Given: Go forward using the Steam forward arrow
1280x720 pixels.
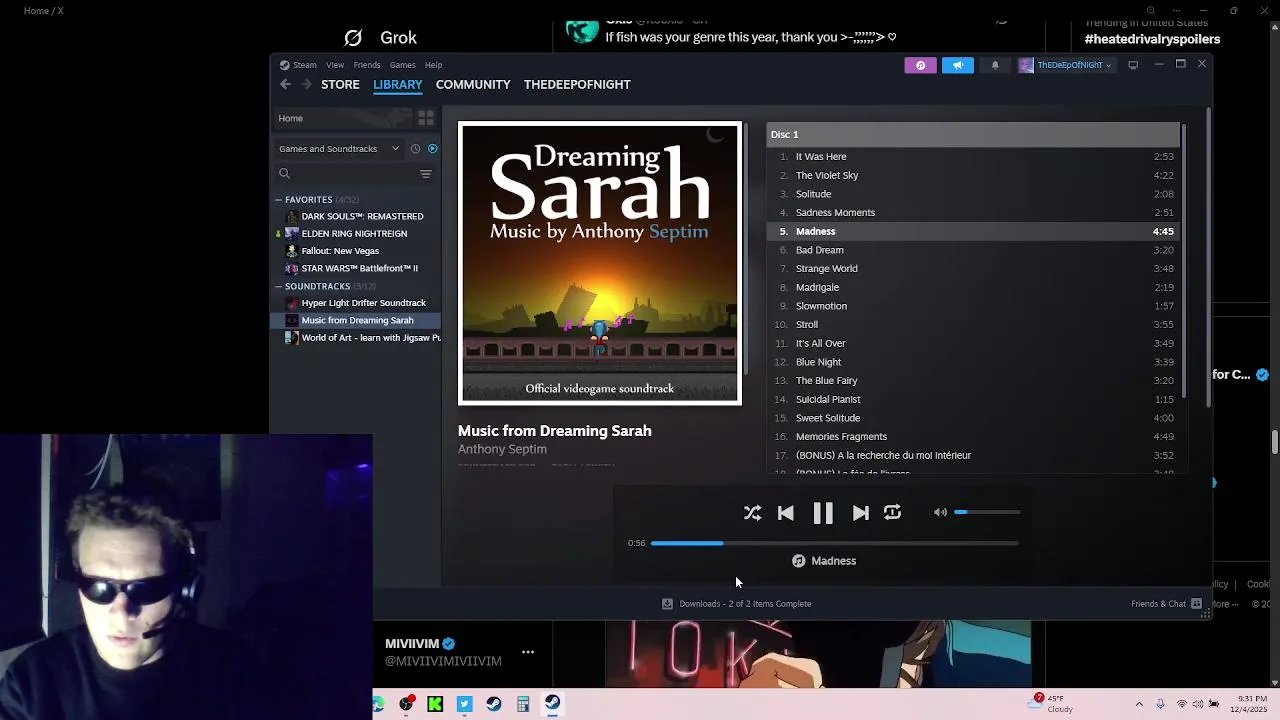Looking at the screenshot, I should coord(306,84).
